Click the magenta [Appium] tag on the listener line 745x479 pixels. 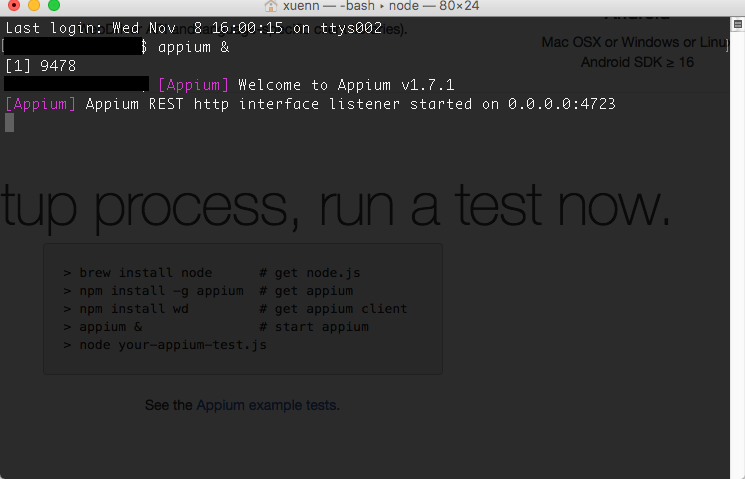40,104
